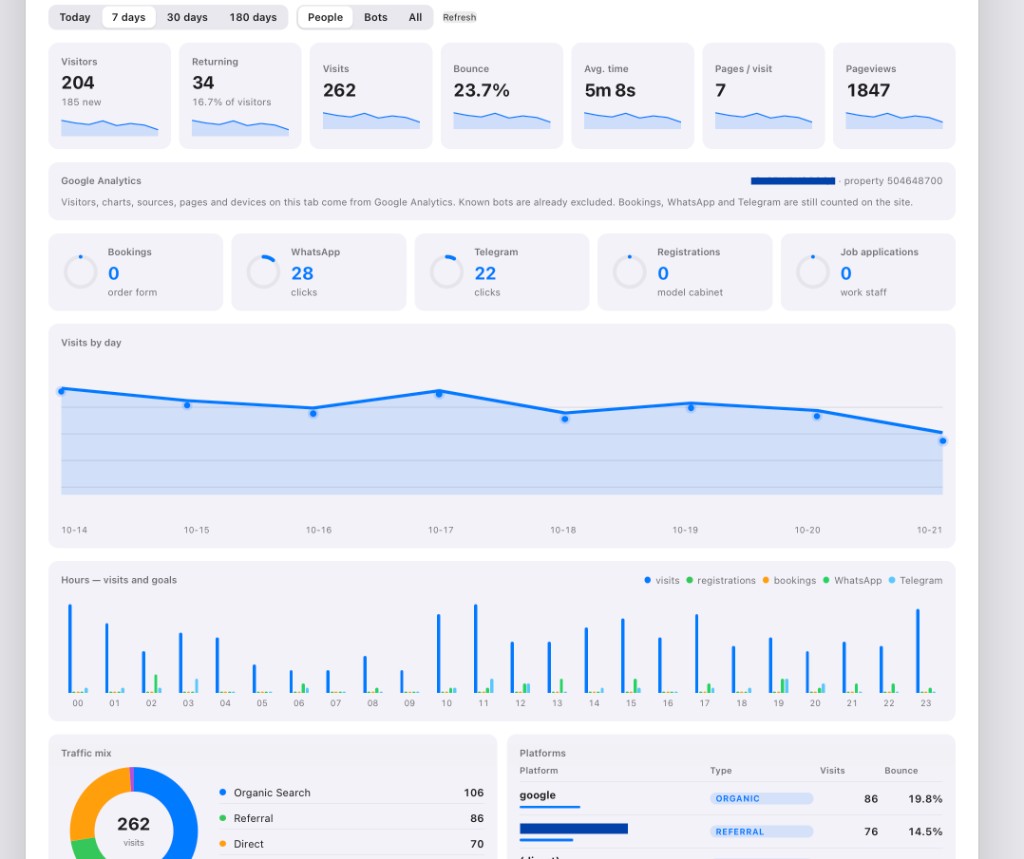The image size is (1024, 859).
Task: Choose the 30 days range
Action: pyautogui.click(x=187, y=17)
